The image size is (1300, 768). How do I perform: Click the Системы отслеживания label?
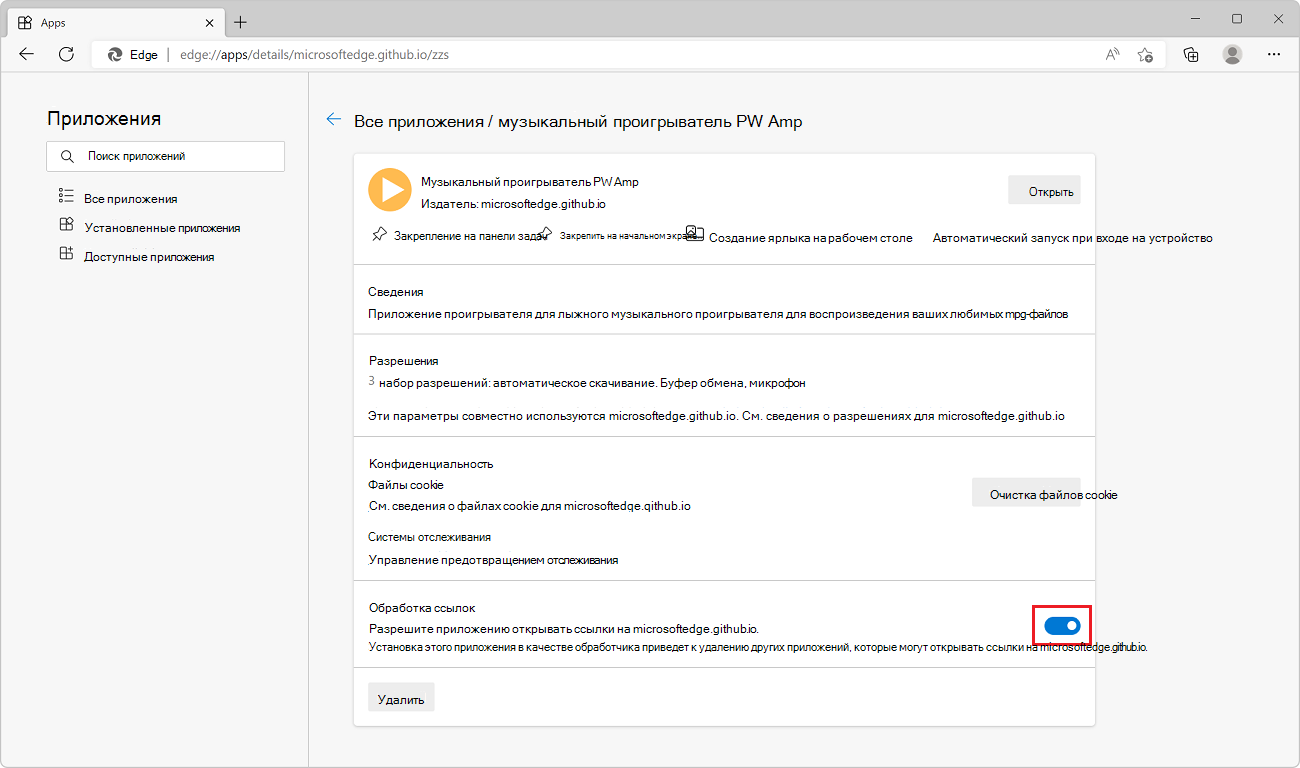pos(429,537)
